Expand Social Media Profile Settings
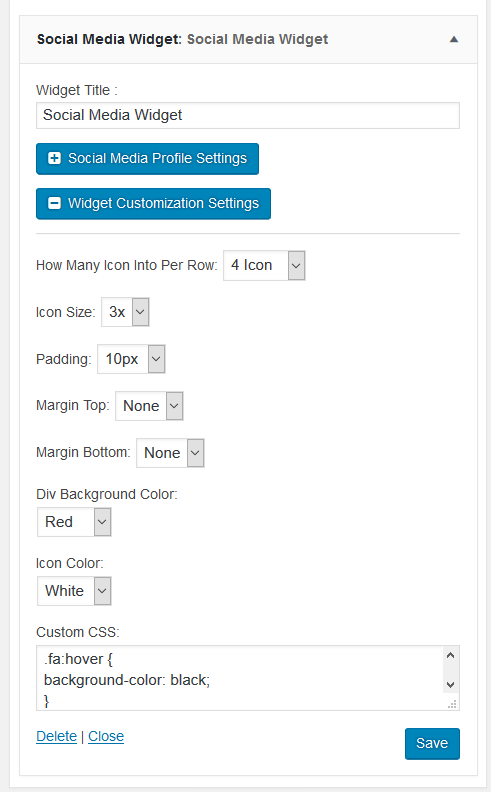 click(148, 159)
